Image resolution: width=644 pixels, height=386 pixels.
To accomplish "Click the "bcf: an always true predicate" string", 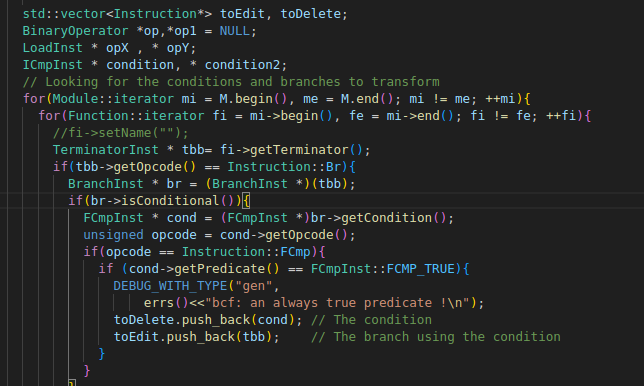I will click(x=337, y=303).
